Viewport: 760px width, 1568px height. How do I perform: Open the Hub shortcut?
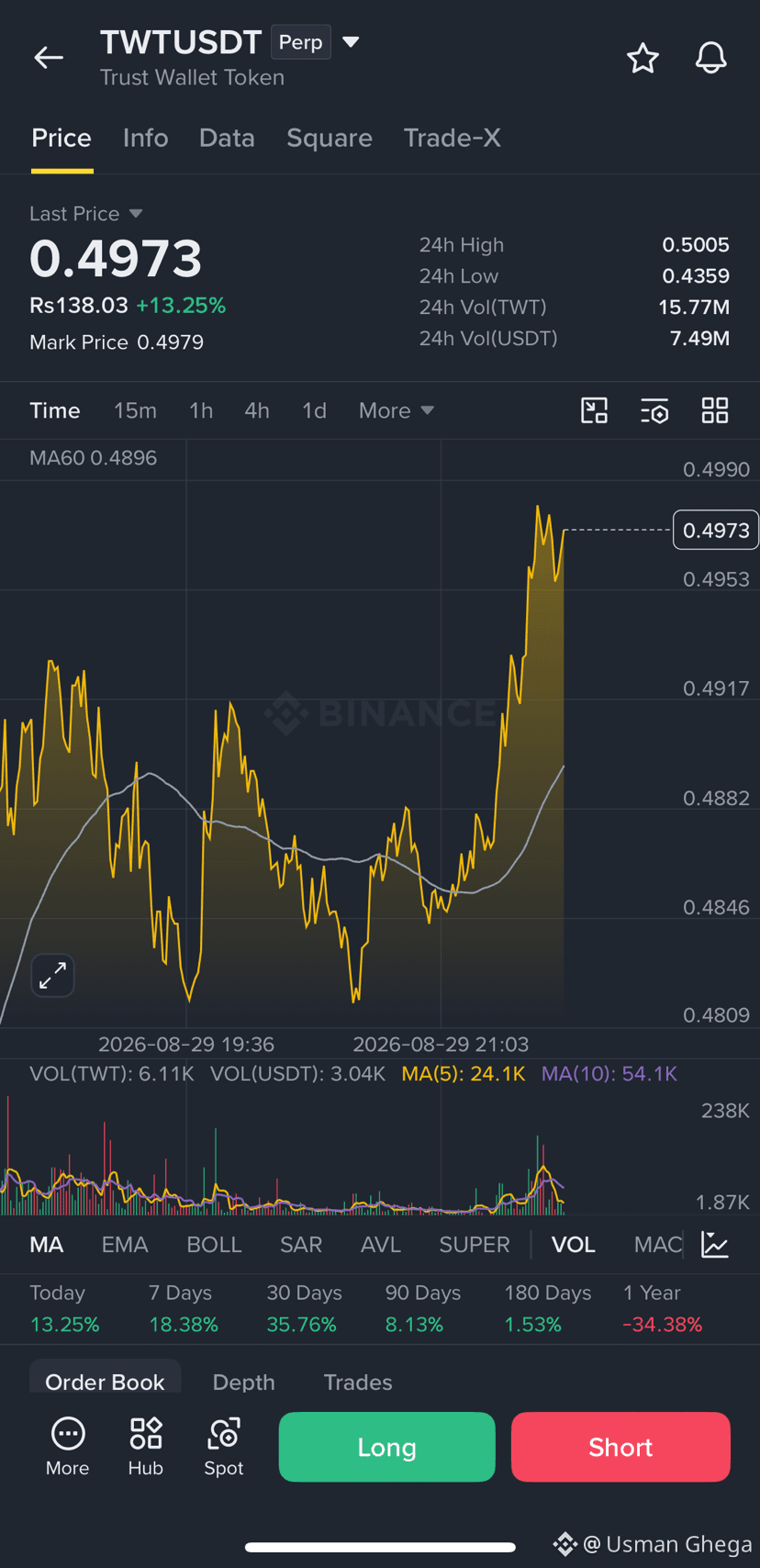(x=146, y=1447)
